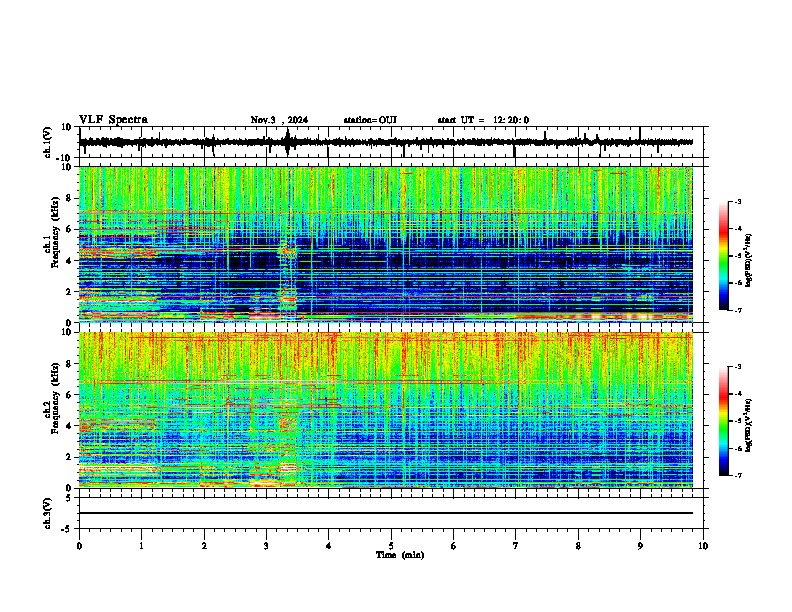
Task: Click the ch.1 spectrogram colorbar
Action: pyautogui.click(x=724, y=256)
